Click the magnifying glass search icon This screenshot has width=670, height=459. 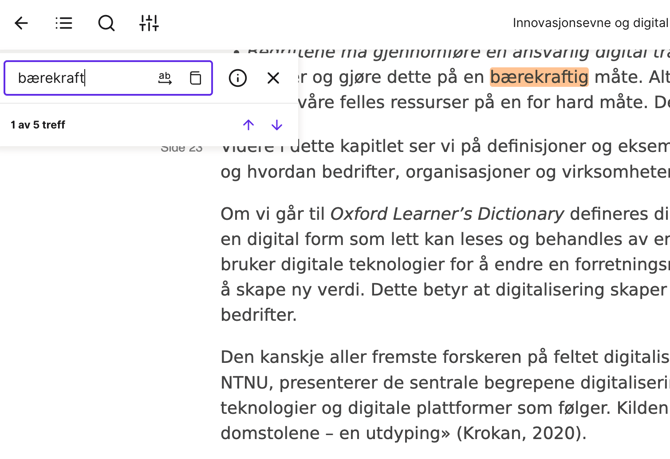106,23
